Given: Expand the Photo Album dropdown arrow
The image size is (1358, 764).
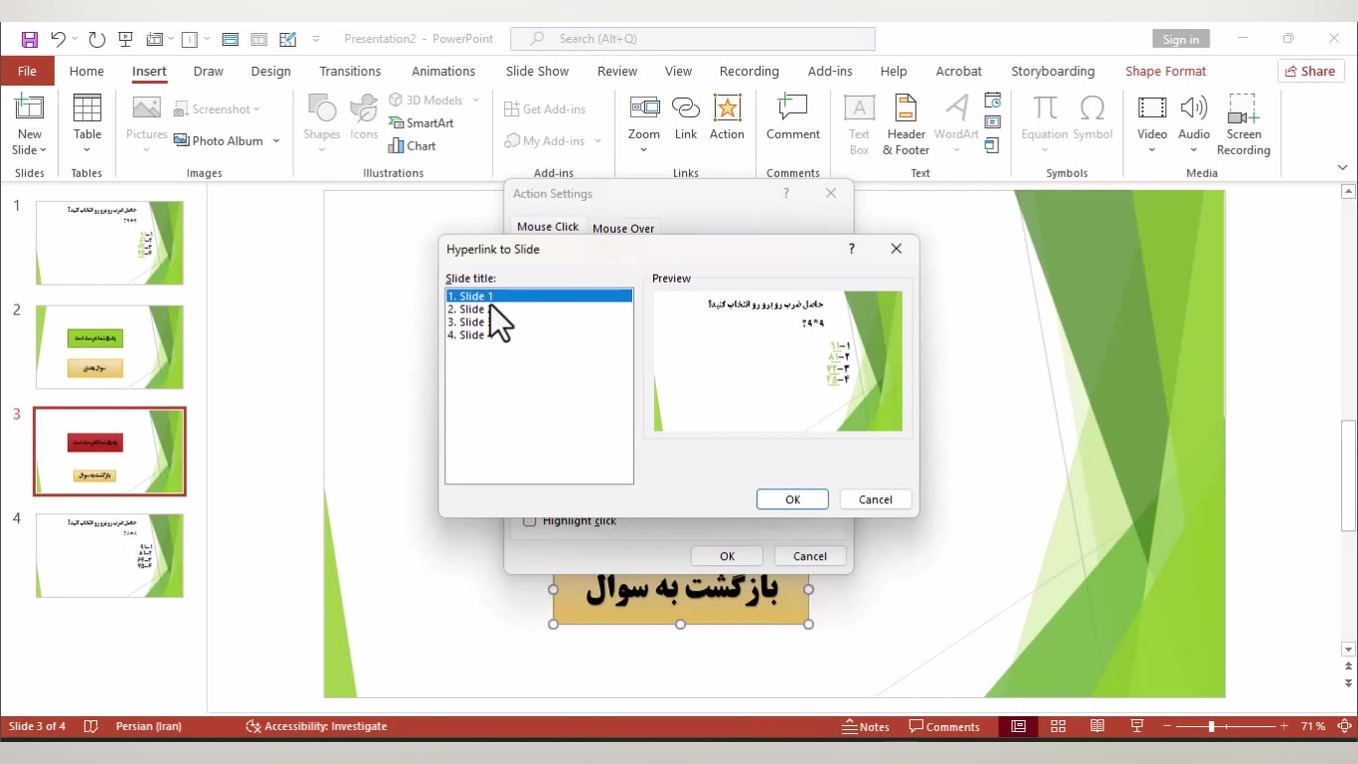Looking at the screenshot, I should coord(276,141).
